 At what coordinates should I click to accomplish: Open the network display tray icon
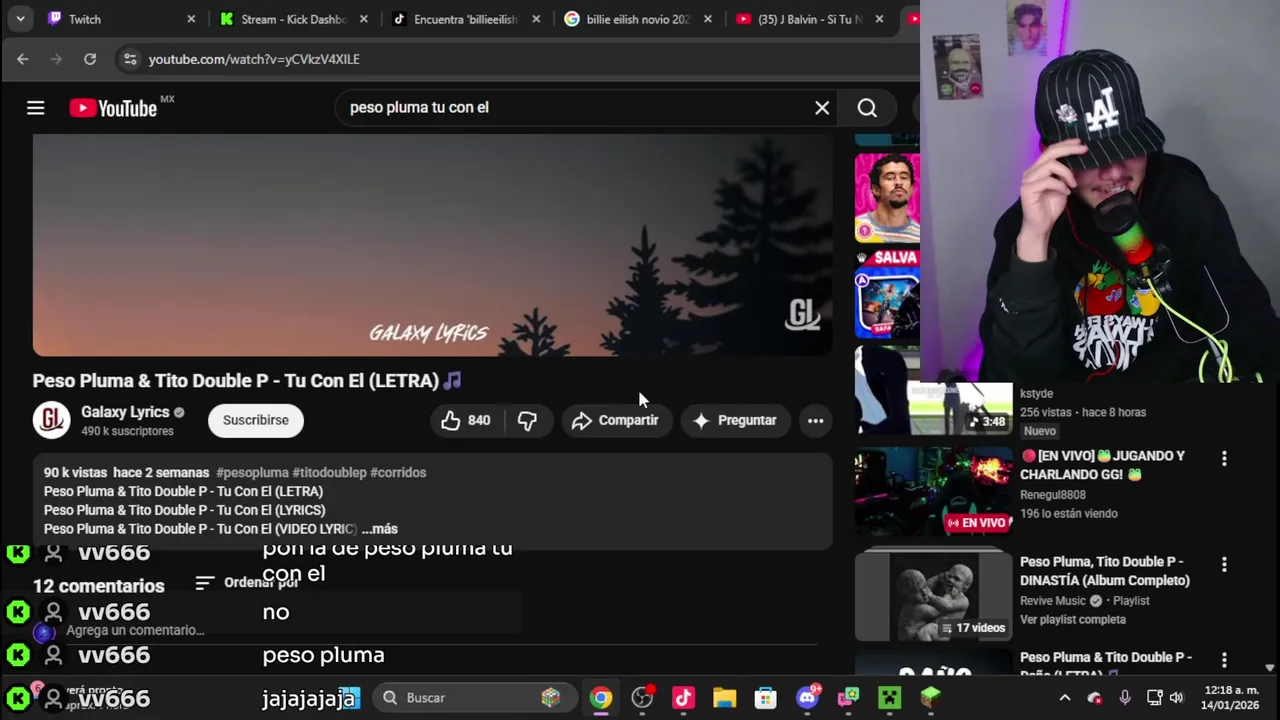[x=1154, y=698]
